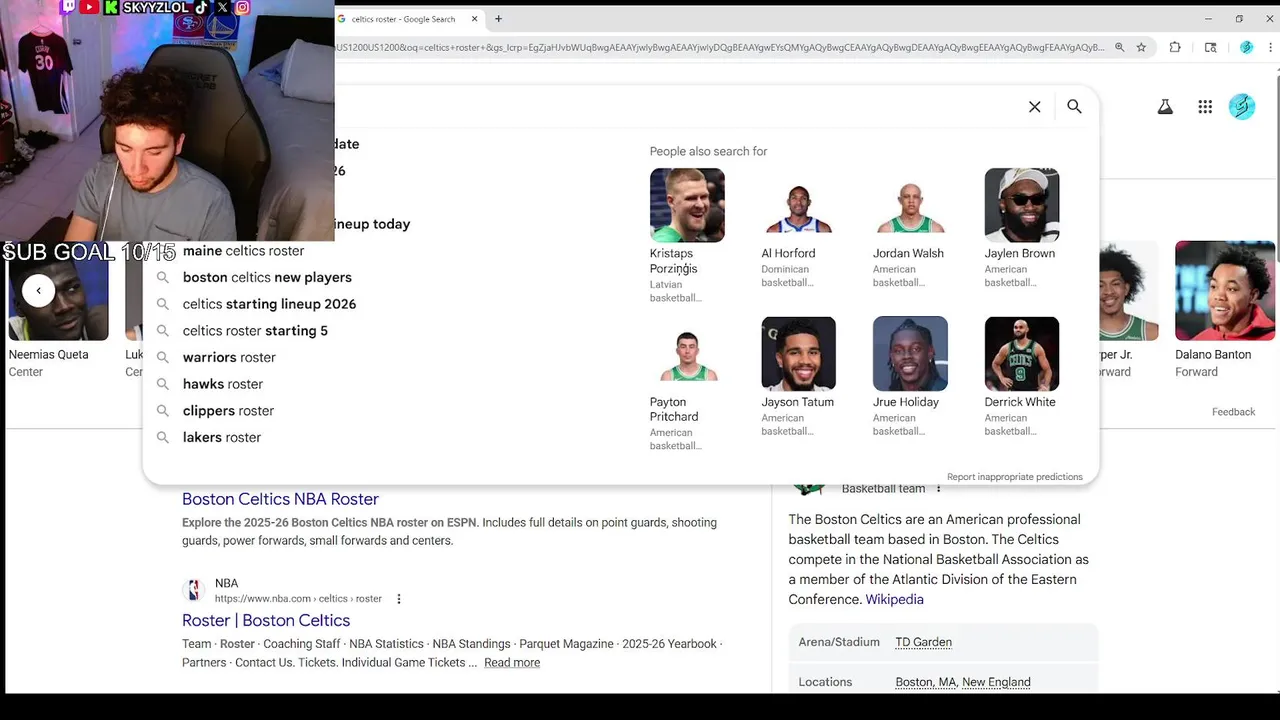Bookmark this page with the star icon
Screen dimensions: 1280x720
point(1141,47)
